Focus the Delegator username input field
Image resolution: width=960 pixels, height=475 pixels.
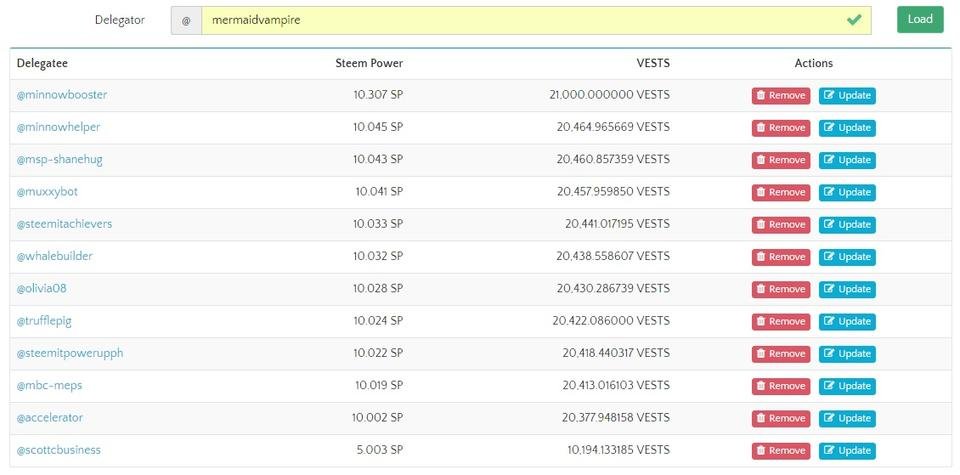point(536,20)
